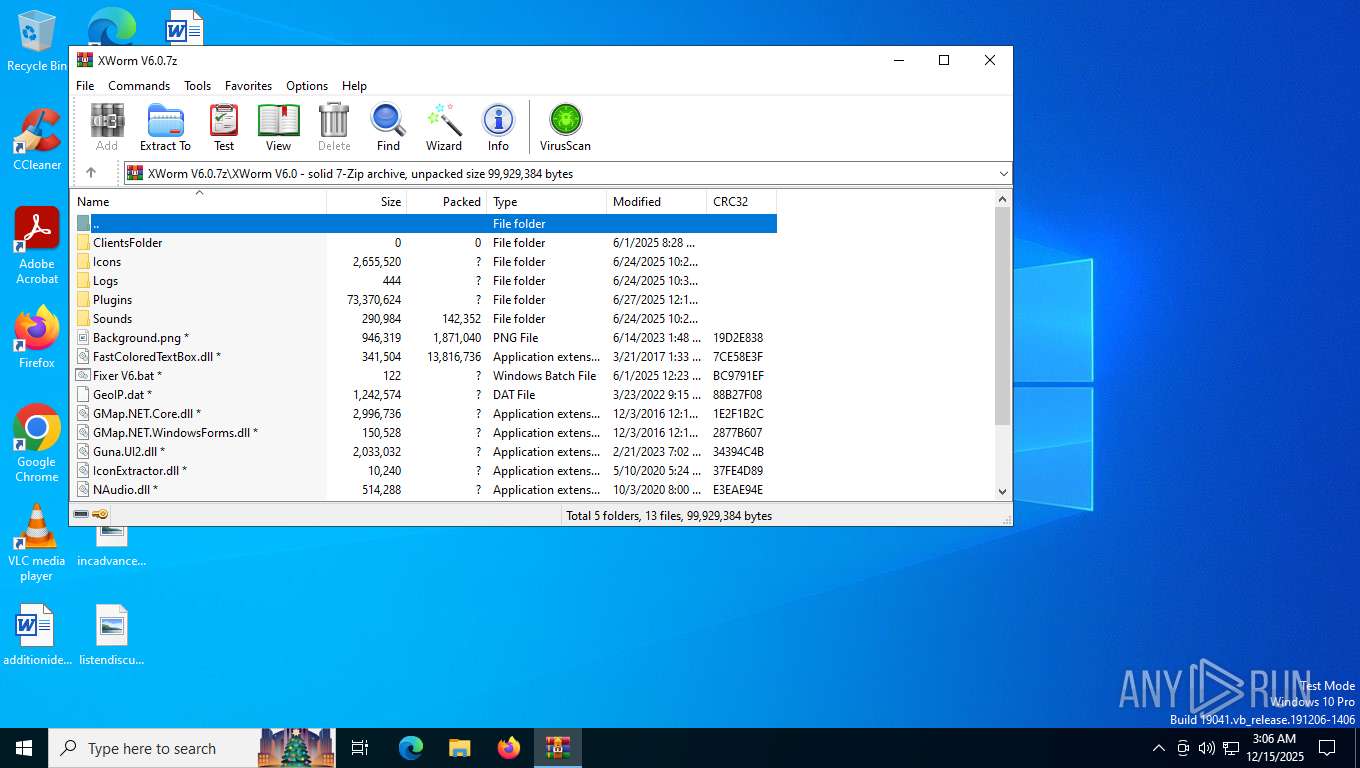Click the volume tray icon
The width and height of the screenshot is (1360, 768).
coord(1206,748)
